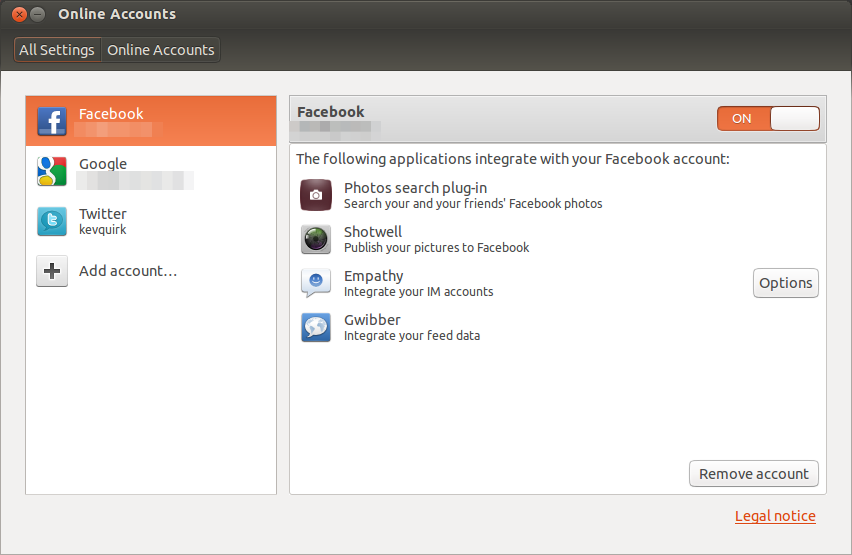Image resolution: width=852 pixels, height=555 pixels.
Task: Click the Gwibber globe icon
Action: (x=316, y=327)
